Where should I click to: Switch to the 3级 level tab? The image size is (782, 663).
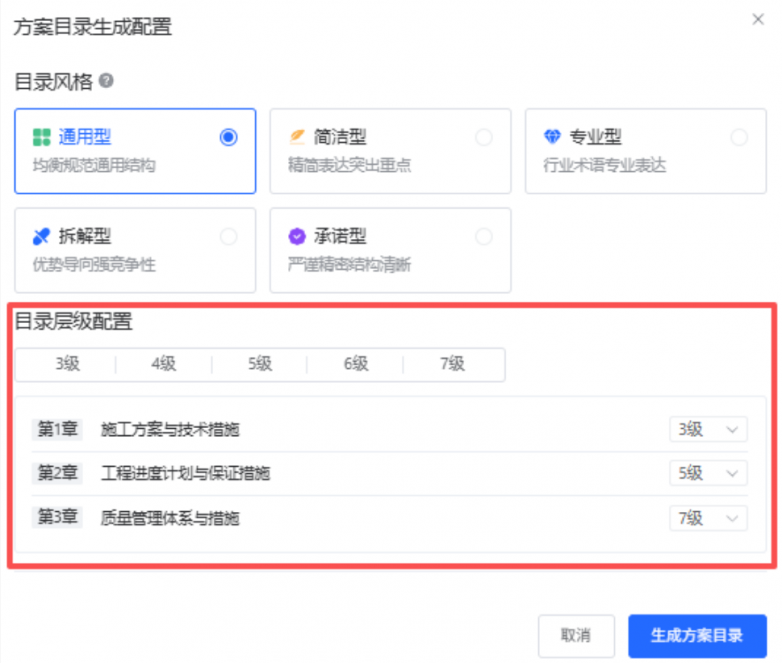(68, 364)
